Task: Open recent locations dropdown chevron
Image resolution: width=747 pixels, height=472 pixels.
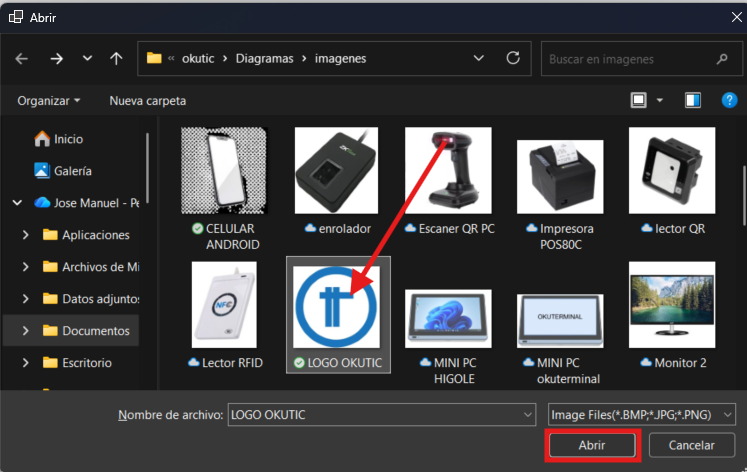Action: coord(87,59)
